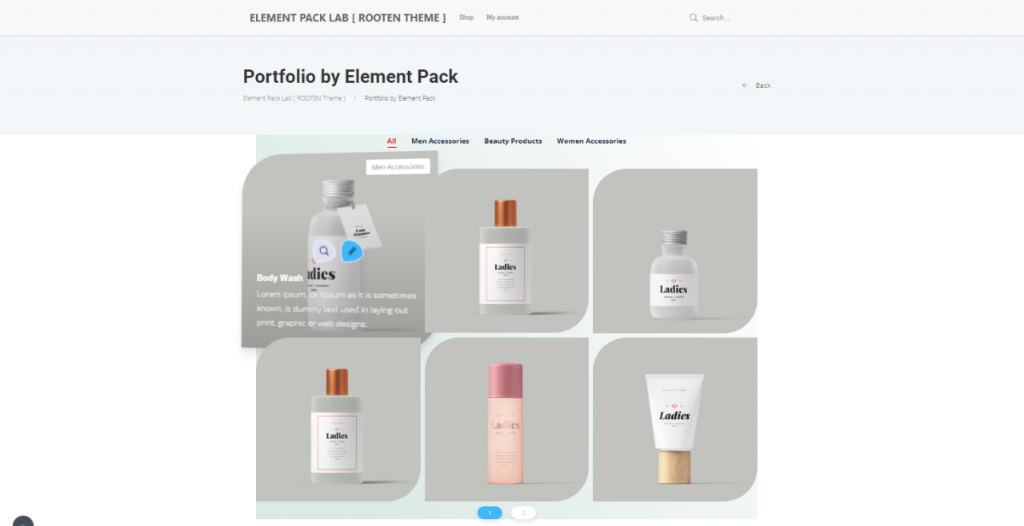Filter portfolio by Men Accessories
The width and height of the screenshot is (1024, 526).
440,141
